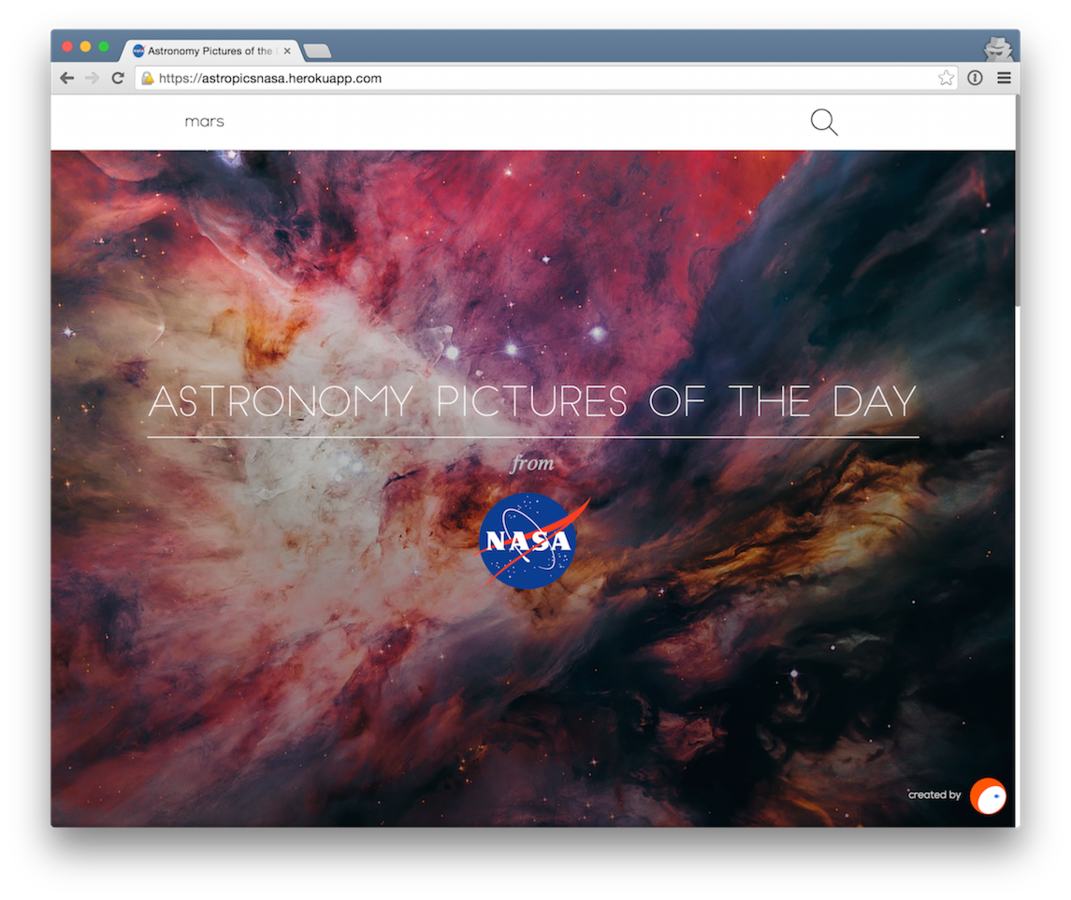Image resolution: width=1071 pixels, height=900 pixels.
Task: Click the 'Astronomy Pictures of the Day' heading
Action: (532, 402)
